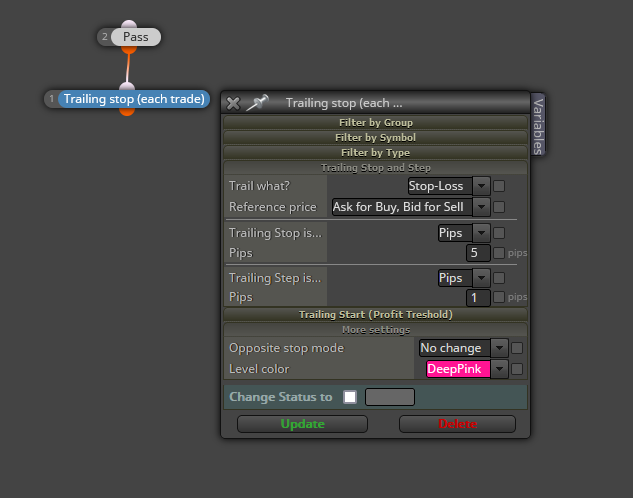Tick the checkbox beside Reference price
The image size is (633, 498).
tap(499, 207)
